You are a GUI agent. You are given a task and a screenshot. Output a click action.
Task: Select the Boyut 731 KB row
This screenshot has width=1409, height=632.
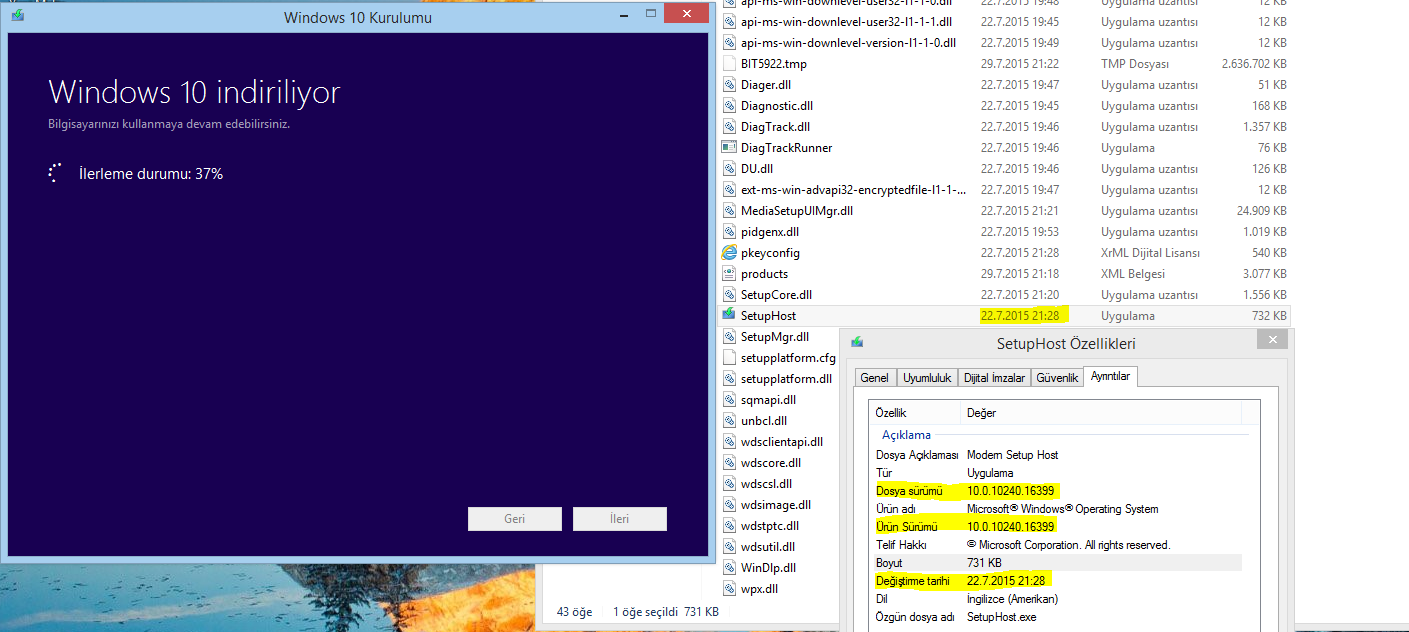coord(1057,562)
